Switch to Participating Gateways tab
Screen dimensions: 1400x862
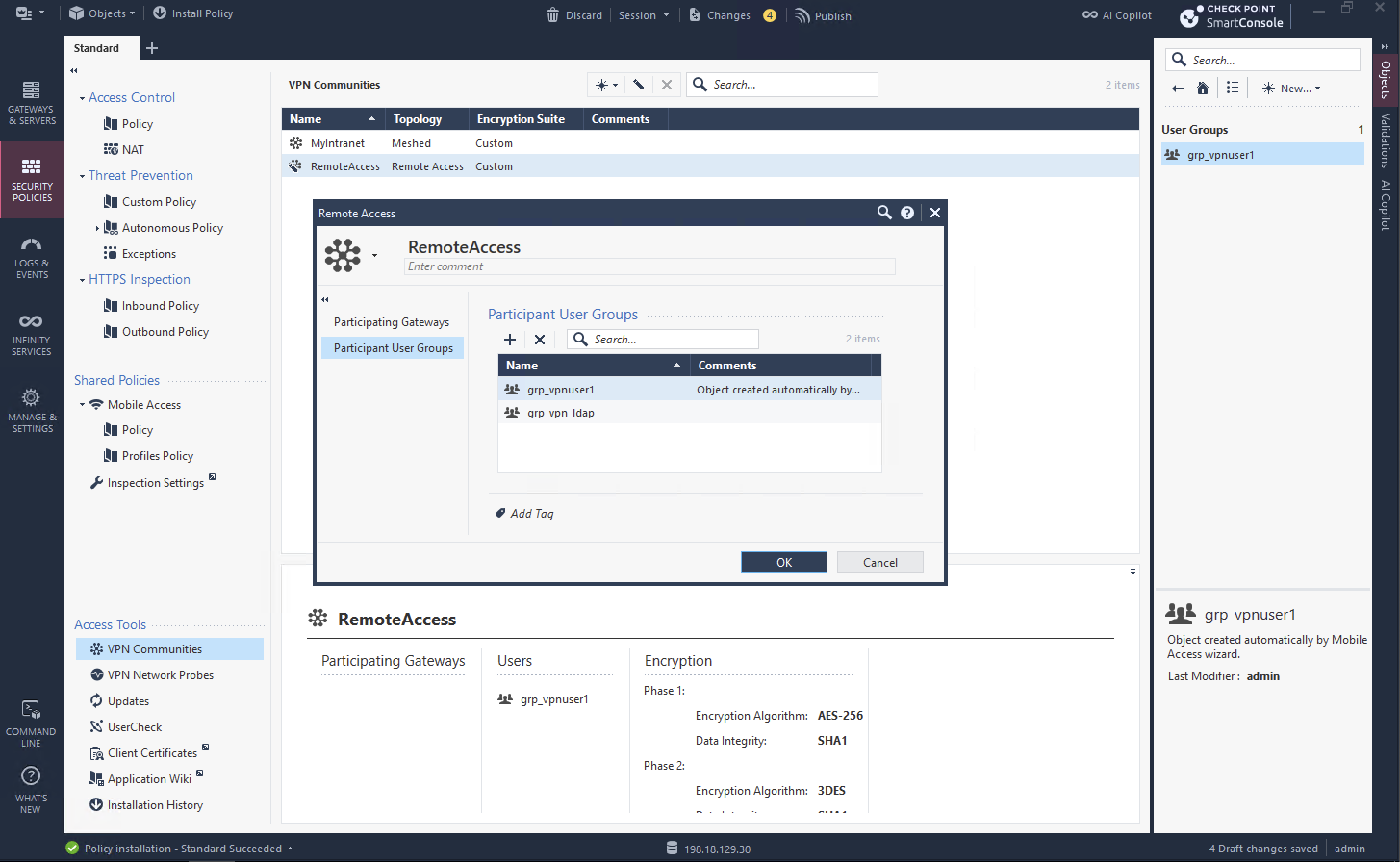[x=391, y=322]
